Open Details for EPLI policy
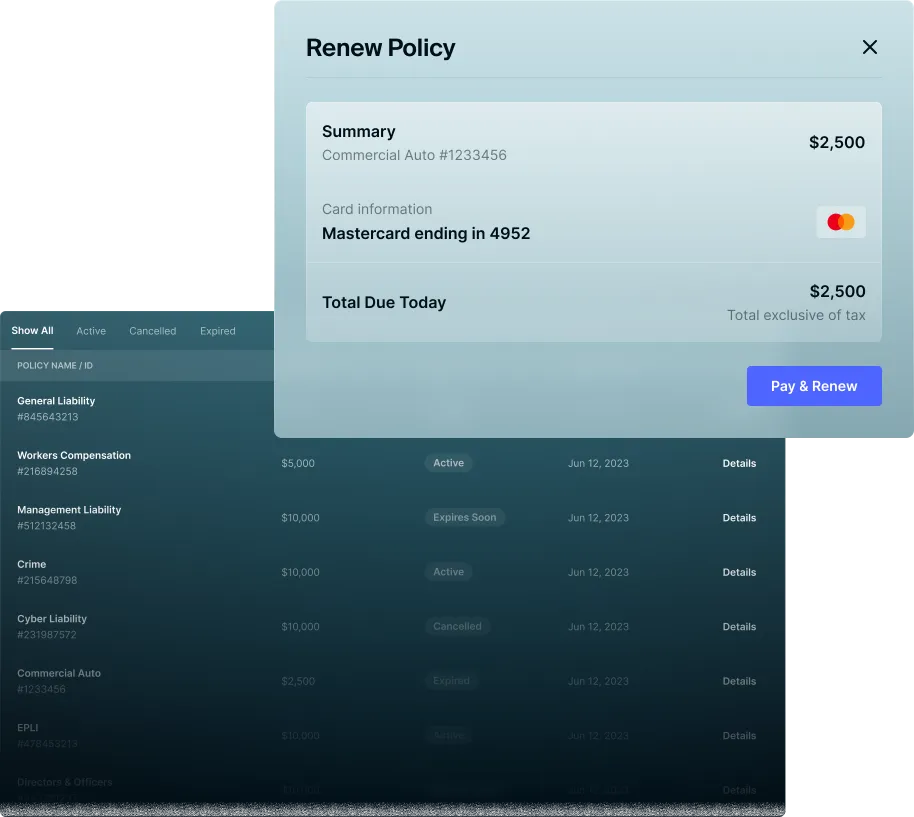The width and height of the screenshot is (914, 817). pyautogui.click(x=739, y=735)
